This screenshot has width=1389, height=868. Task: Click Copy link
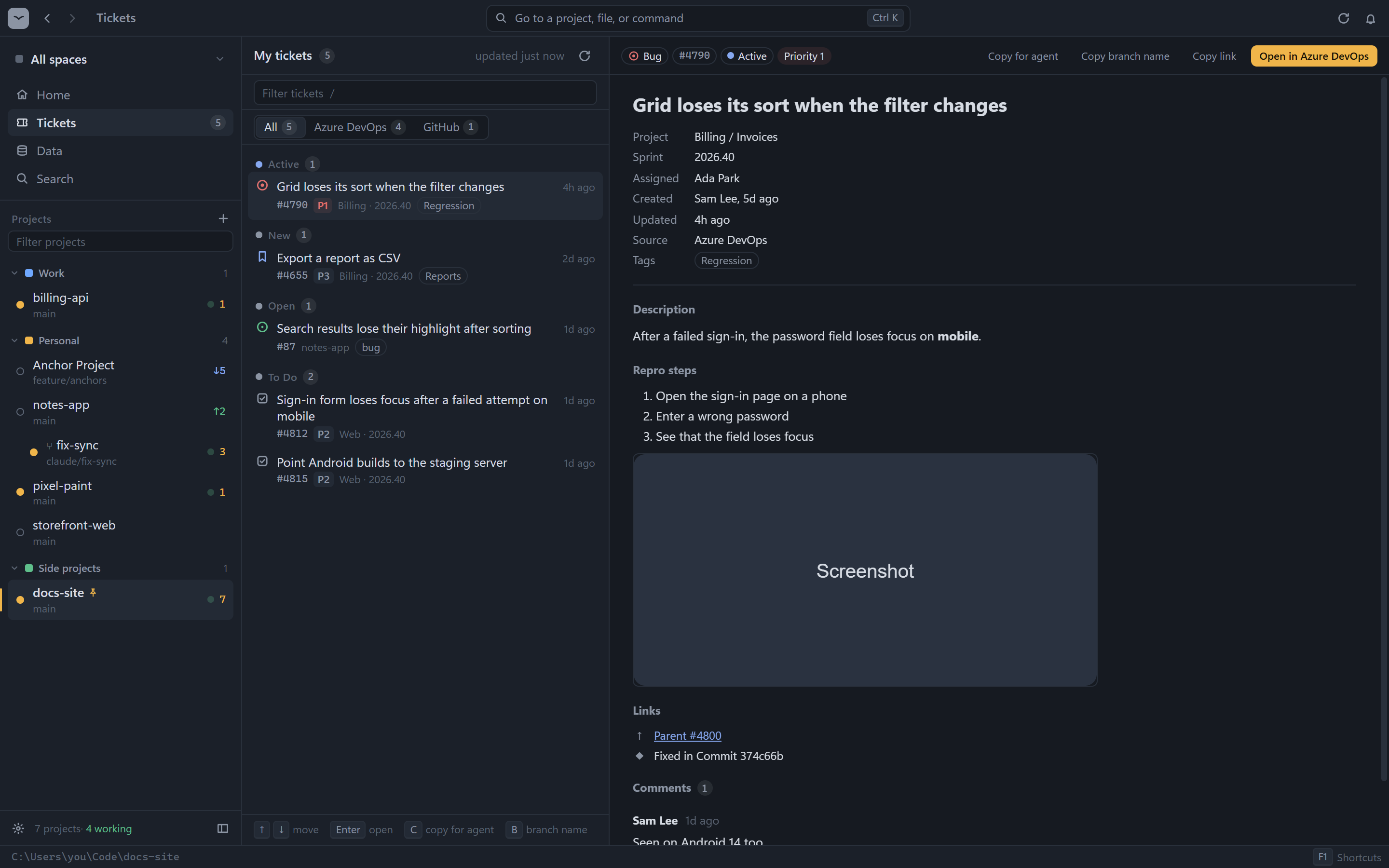click(1214, 55)
